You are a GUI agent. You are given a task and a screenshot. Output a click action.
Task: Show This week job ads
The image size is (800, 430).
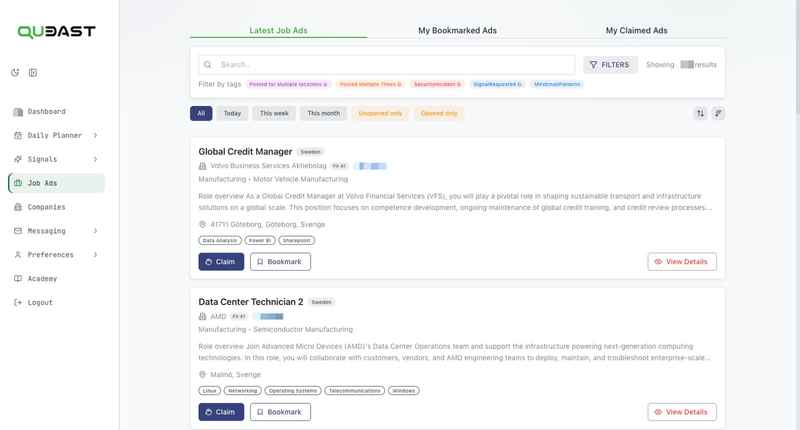click(x=274, y=113)
